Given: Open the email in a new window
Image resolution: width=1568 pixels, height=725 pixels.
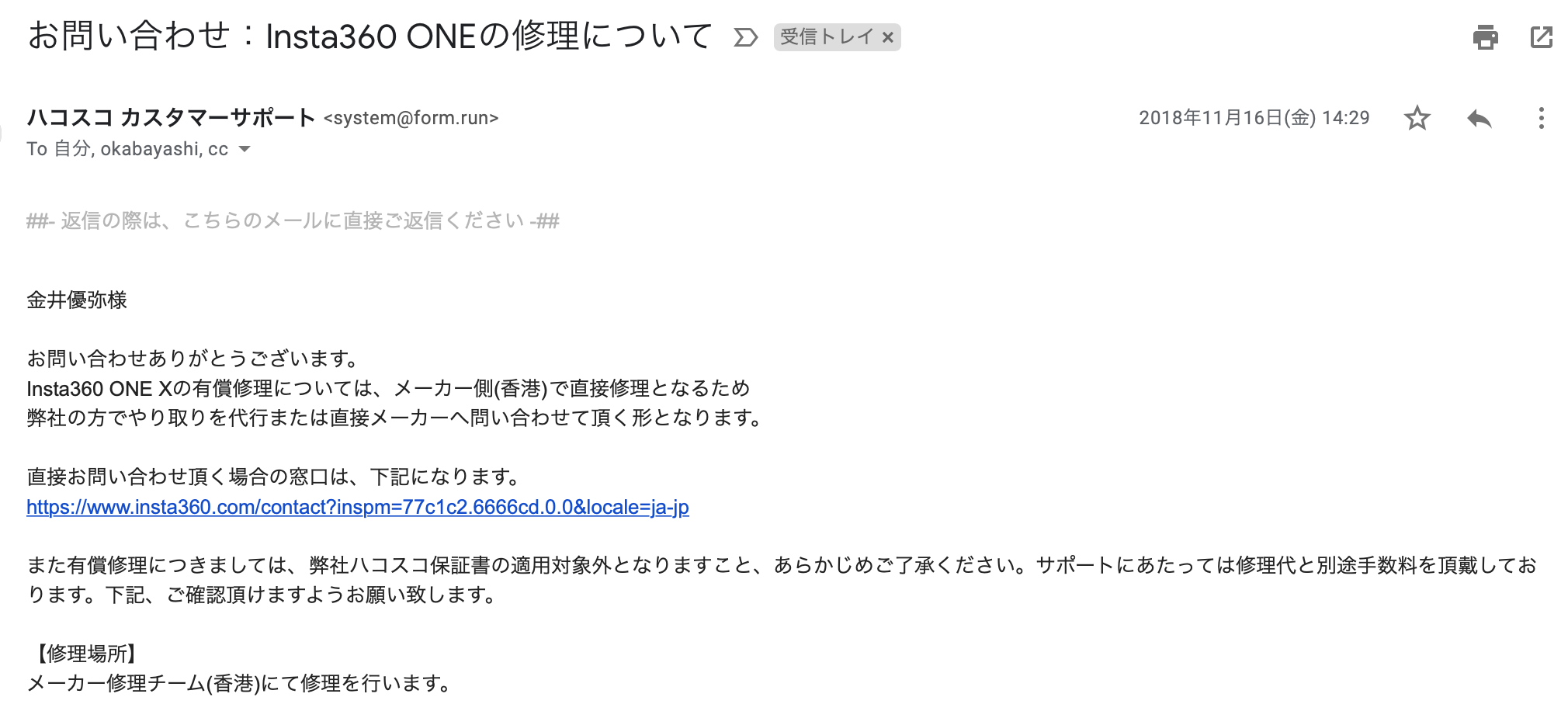Looking at the screenshot, I should pos(1541,36).
